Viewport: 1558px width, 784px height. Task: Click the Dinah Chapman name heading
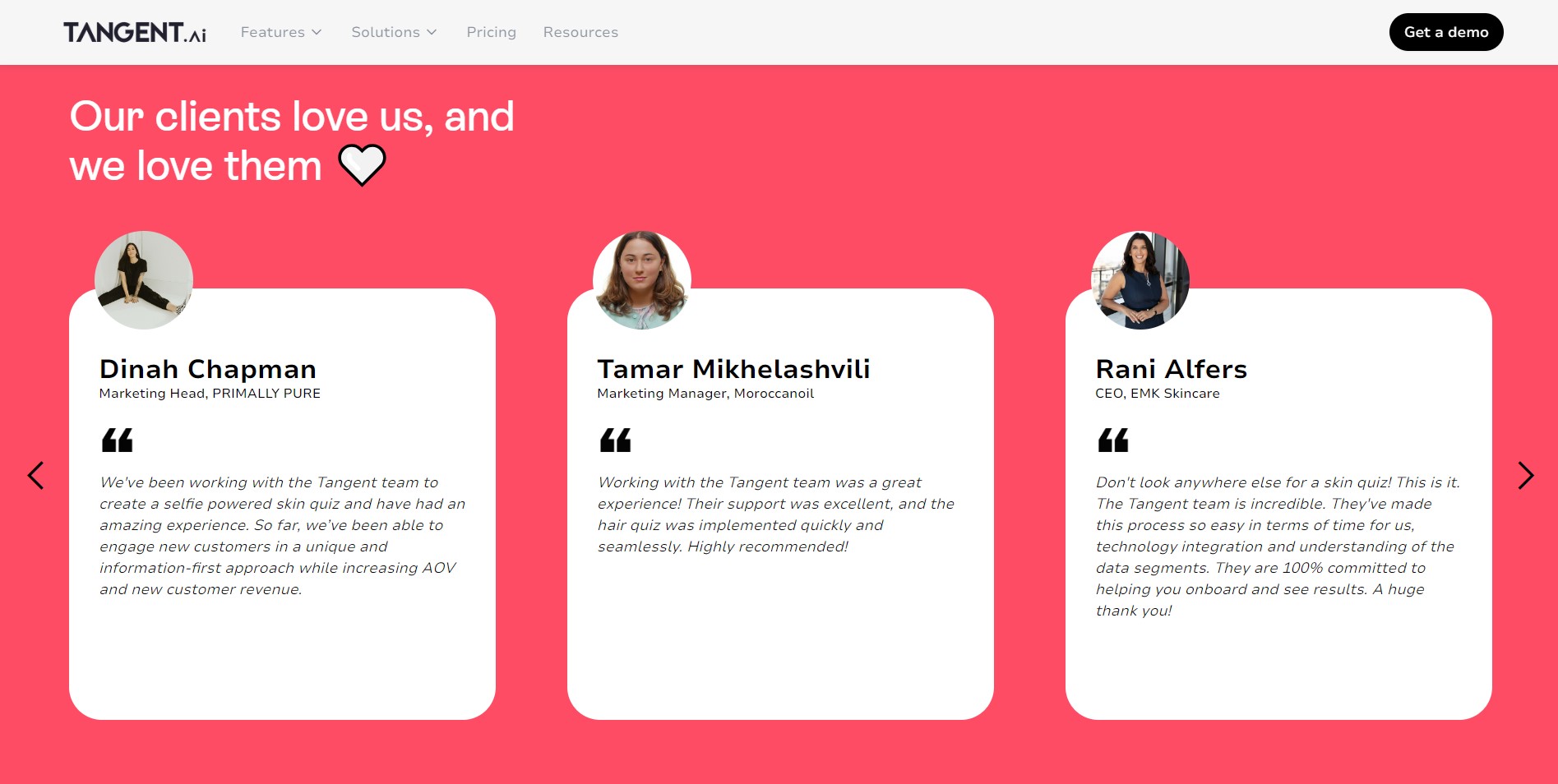(208, 369)
